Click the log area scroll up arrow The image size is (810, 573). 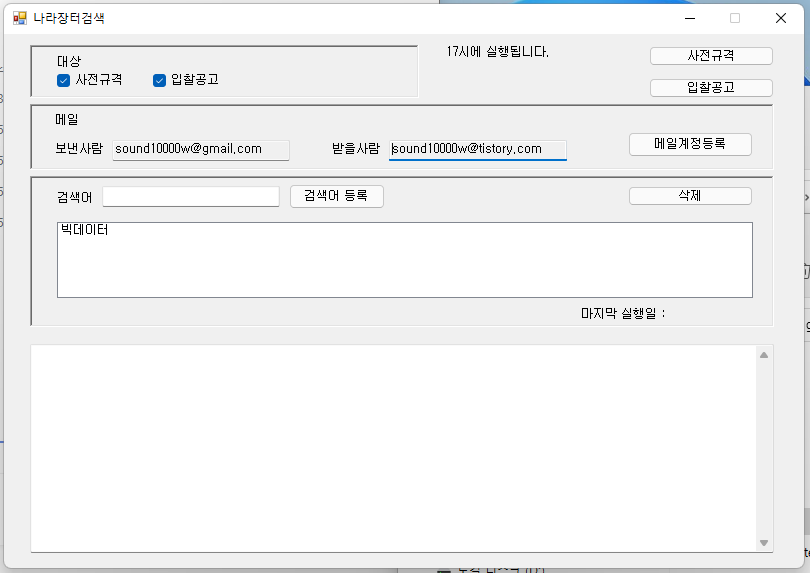764,355
